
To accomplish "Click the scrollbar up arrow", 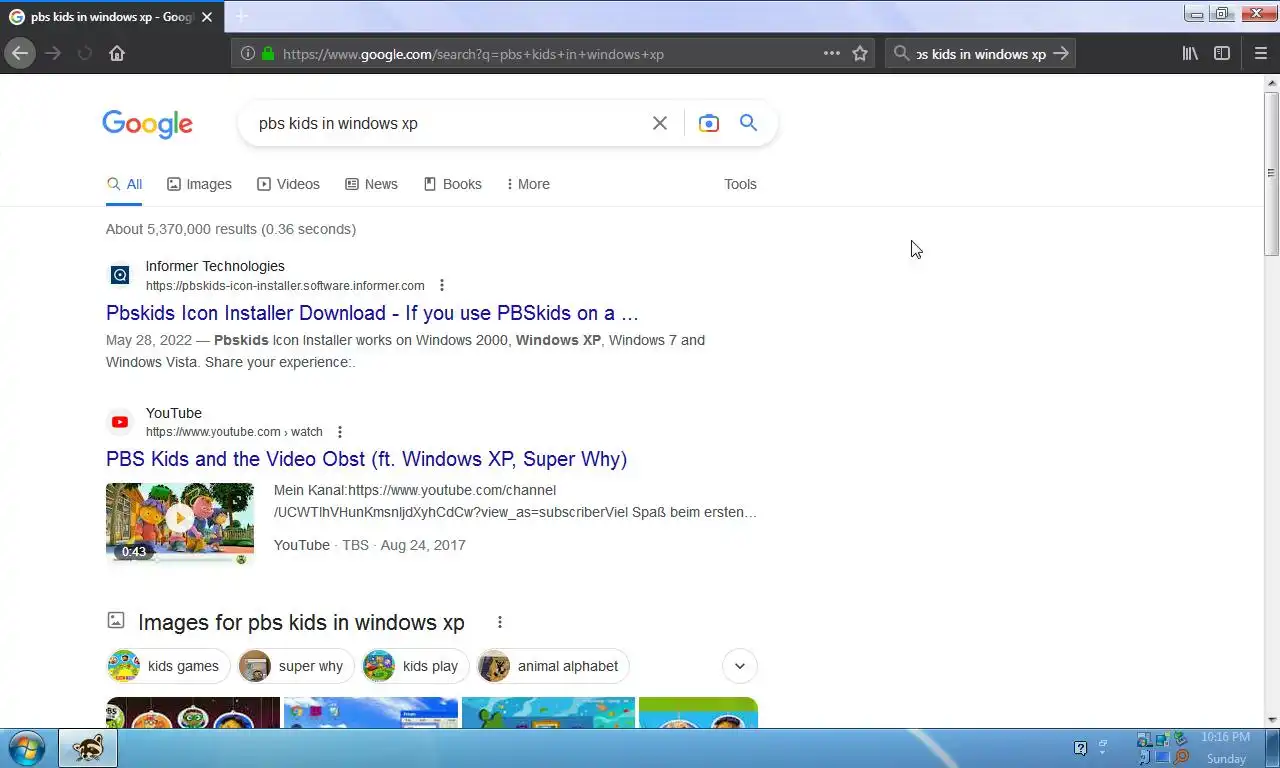I will [x=1271, y=82].
